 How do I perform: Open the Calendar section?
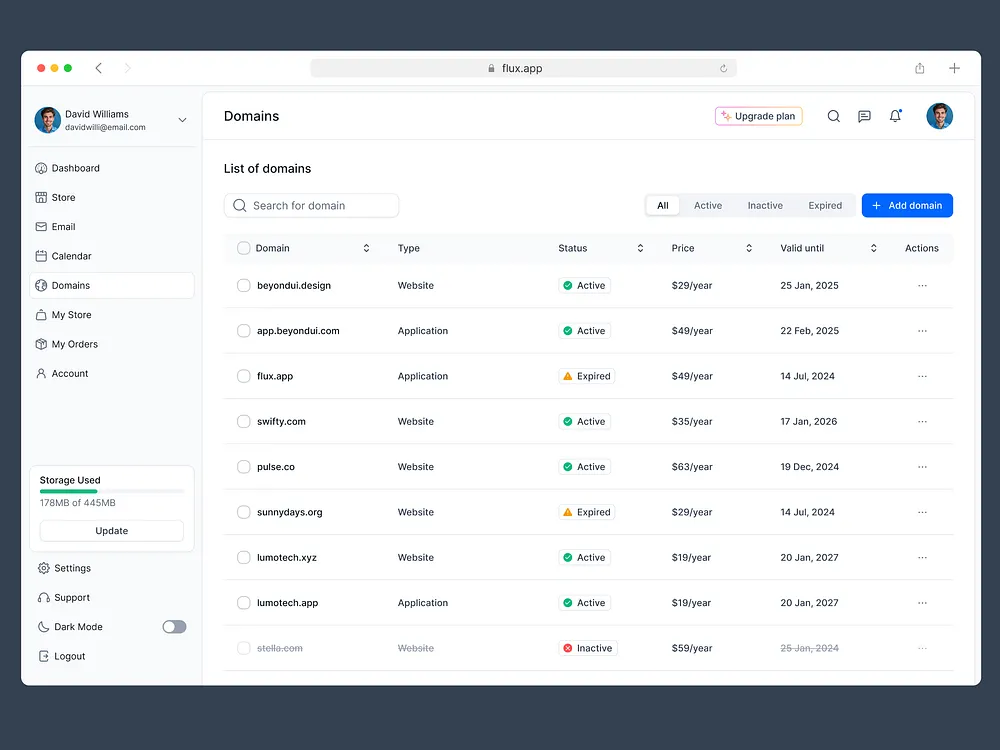click(x=72, y=256)
